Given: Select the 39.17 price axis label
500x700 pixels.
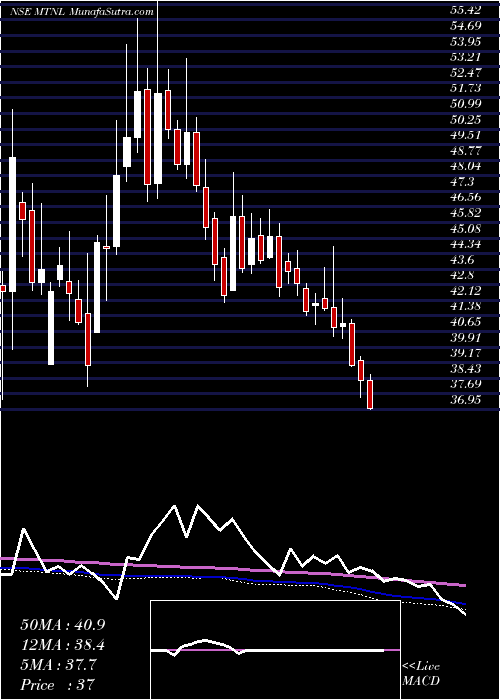Looking at the screenshot, I should (465, 354).
